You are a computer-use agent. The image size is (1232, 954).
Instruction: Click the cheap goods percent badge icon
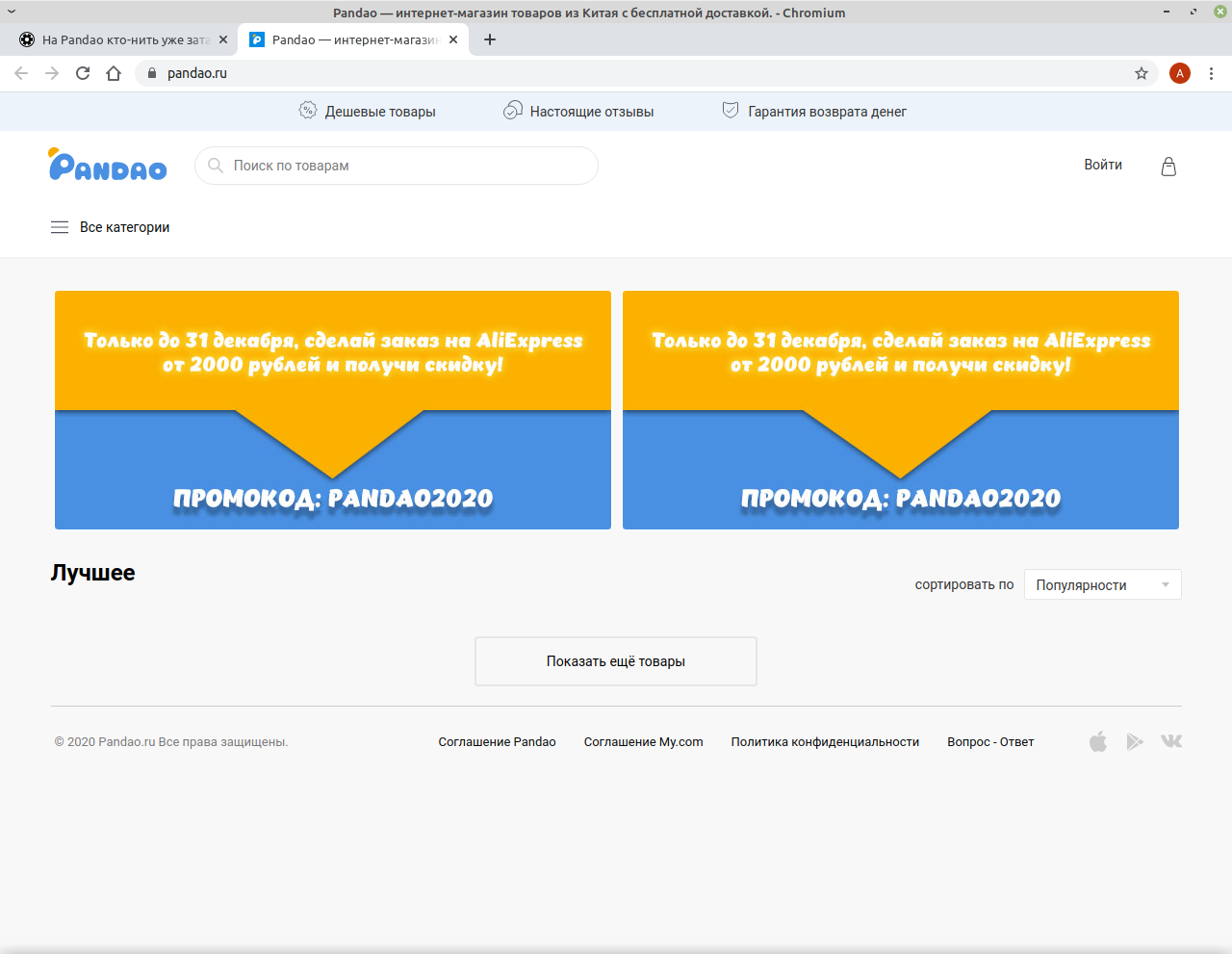click(x=308, y=111)
